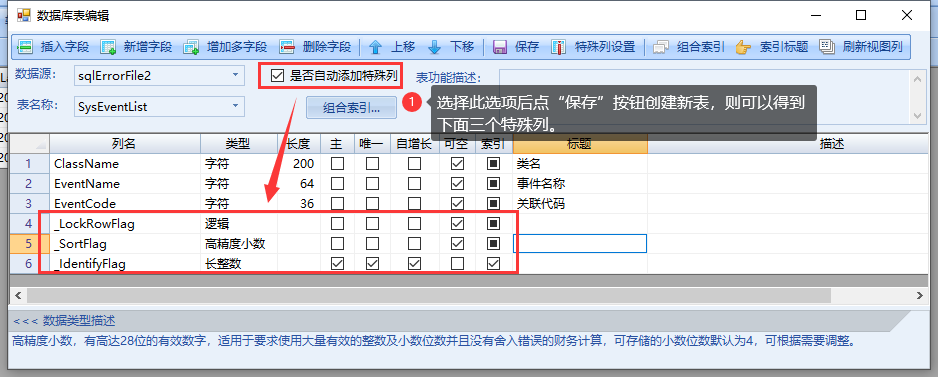
Task: Click the 插入字段 toolbar icon
Action: [x=25, y=47]
